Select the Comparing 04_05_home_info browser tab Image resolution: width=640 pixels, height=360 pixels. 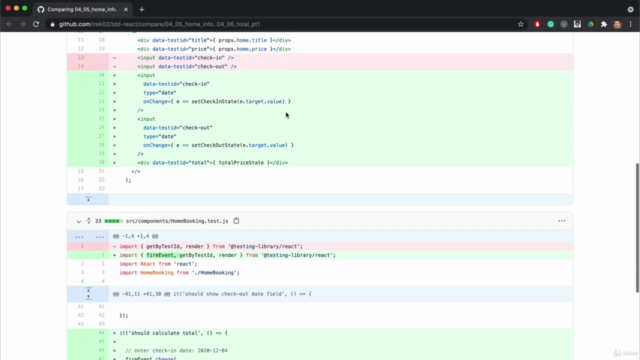click(83, 9)
